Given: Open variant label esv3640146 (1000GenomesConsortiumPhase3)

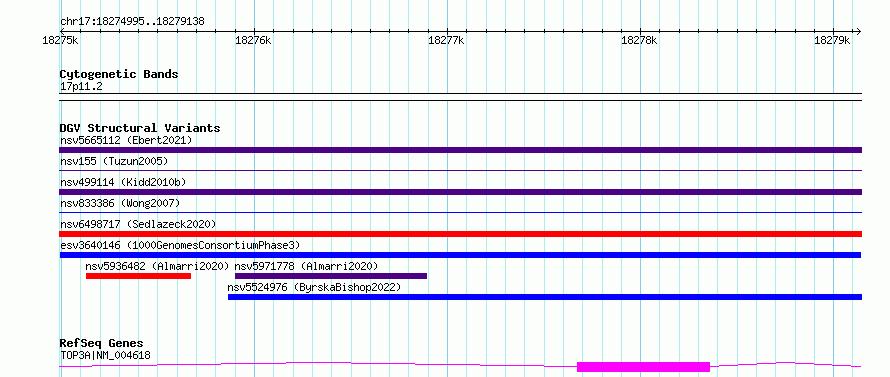Looking at the screenshot, I should click(x=180, y=245).
